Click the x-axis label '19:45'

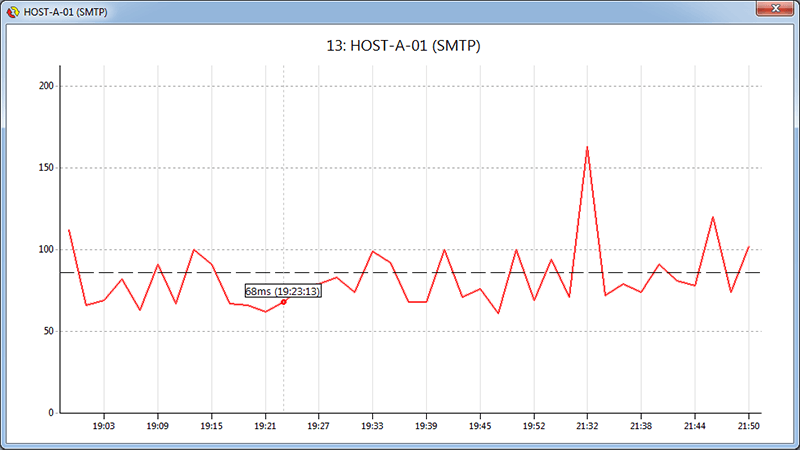(480, 426)
